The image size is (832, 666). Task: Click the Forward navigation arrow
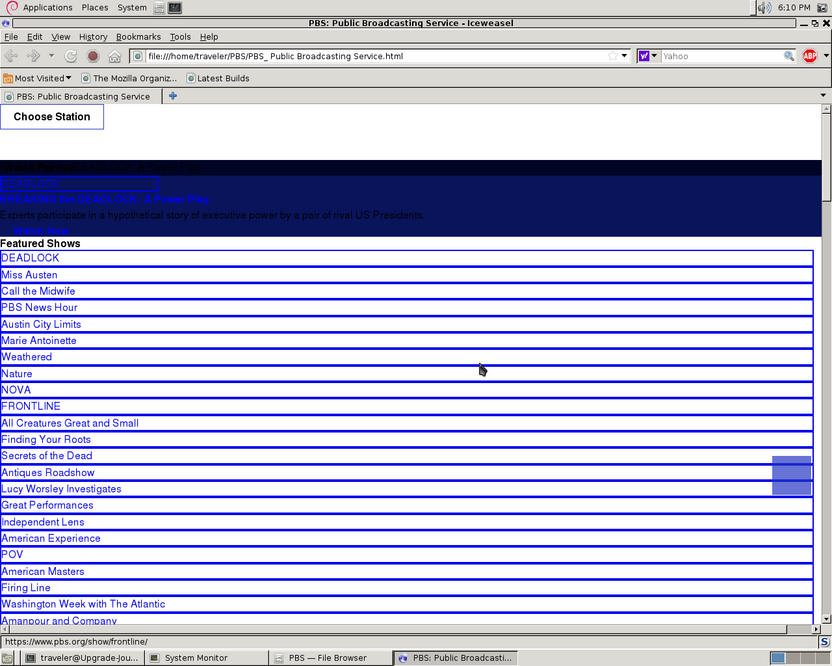point(33,56)
